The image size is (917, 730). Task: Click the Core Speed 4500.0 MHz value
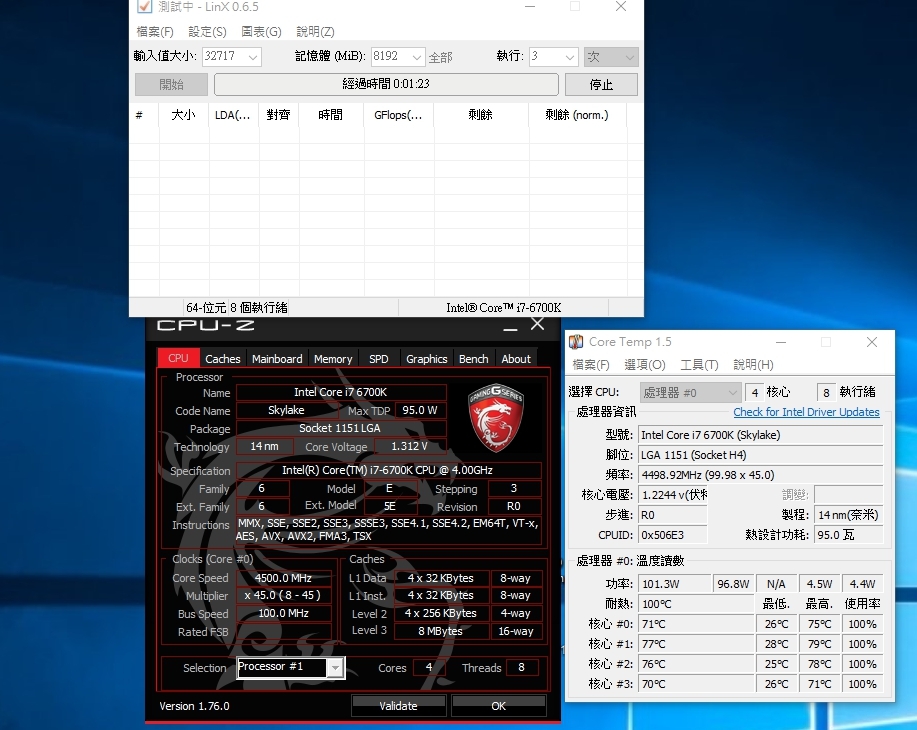click(283, 578)
